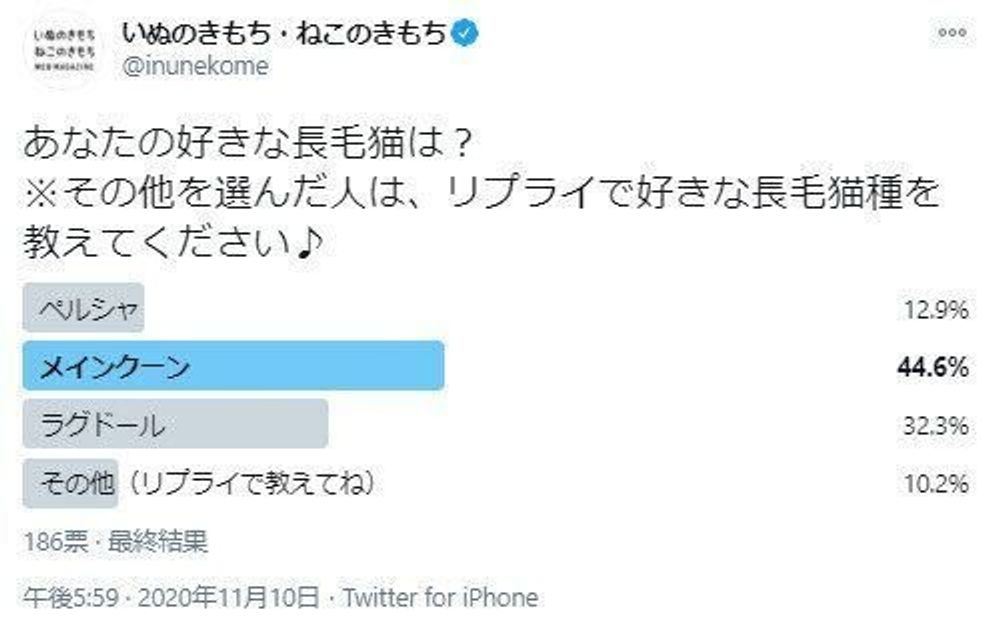Click the 10.2% result for その他
The image size is (982, 626).
click(934, 483)
